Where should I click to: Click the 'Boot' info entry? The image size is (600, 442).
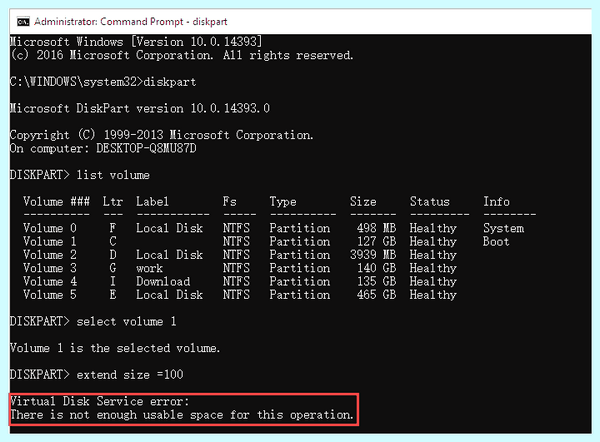(x=496, y=241)
